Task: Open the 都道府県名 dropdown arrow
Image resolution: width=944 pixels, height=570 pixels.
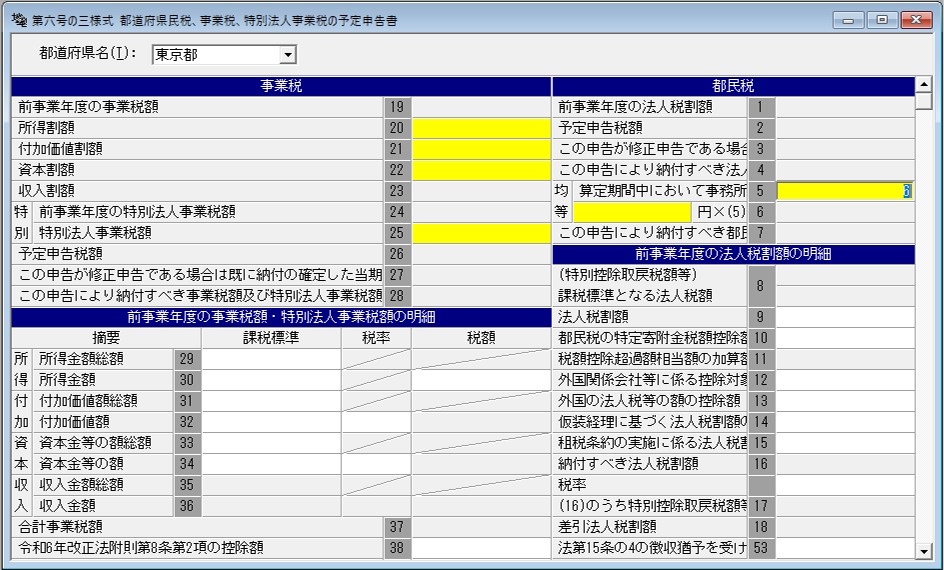Action: tap(288, 55)
